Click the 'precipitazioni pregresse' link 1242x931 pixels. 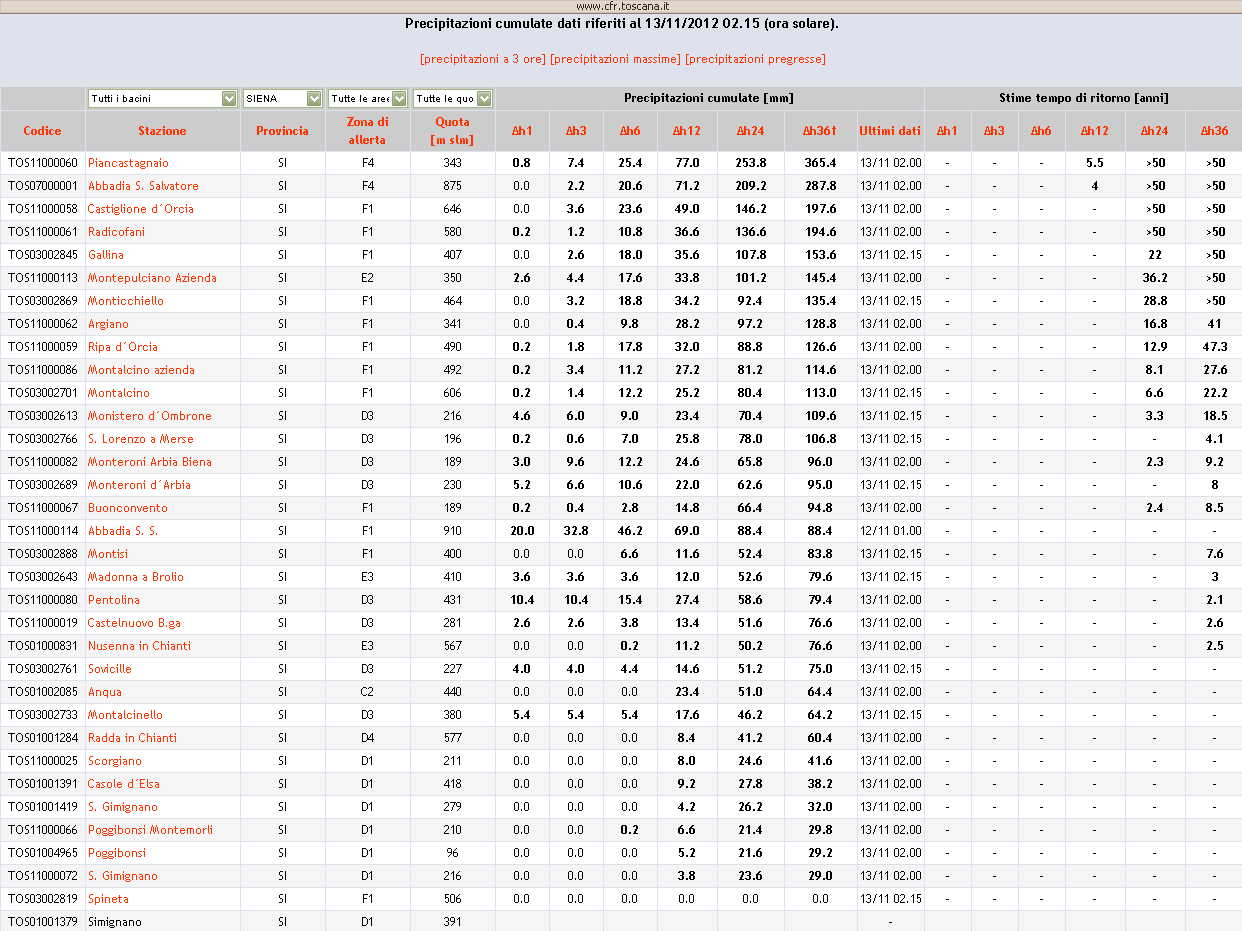(755, 59)
